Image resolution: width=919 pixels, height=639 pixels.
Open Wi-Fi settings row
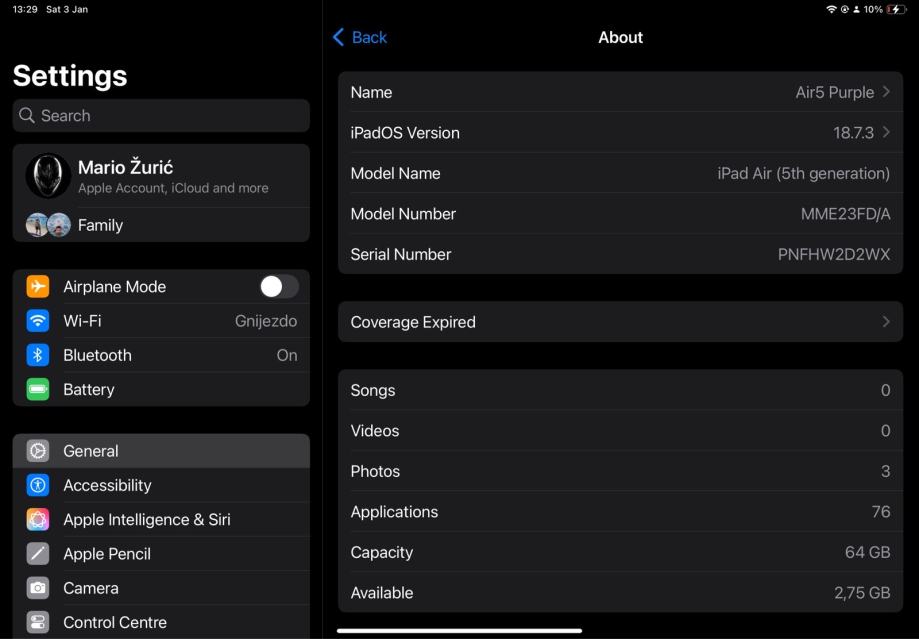pos(161,321)
